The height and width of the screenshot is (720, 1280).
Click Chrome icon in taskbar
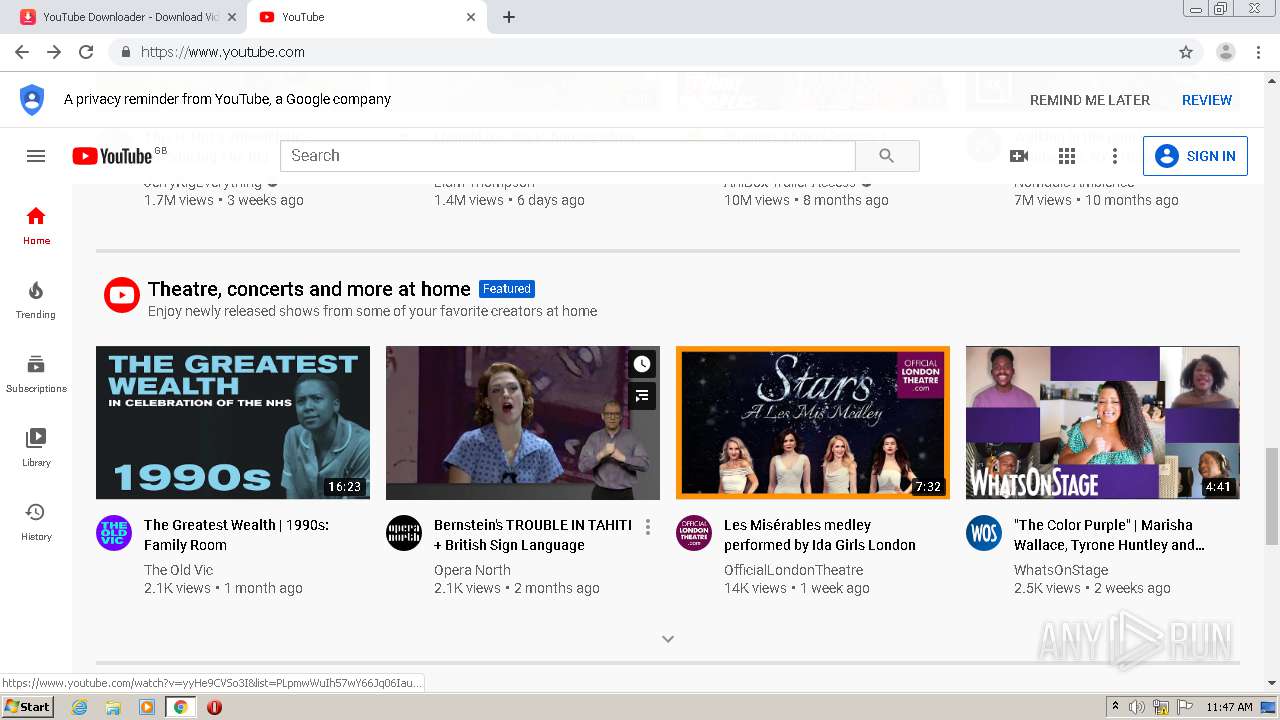pos(180,707)
